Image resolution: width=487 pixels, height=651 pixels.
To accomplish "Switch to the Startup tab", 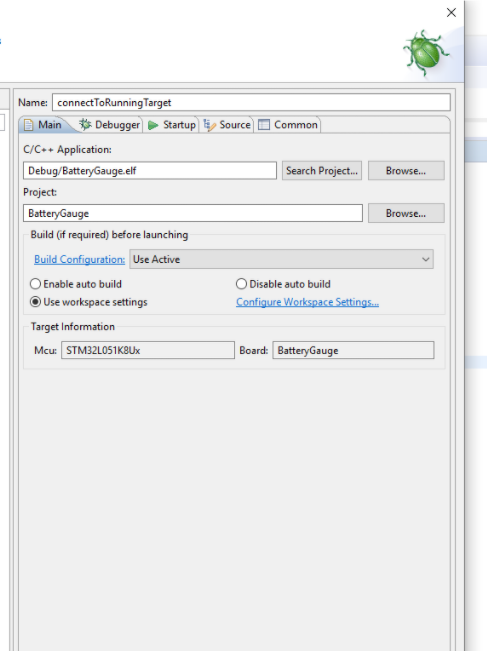I will point(171,125).
